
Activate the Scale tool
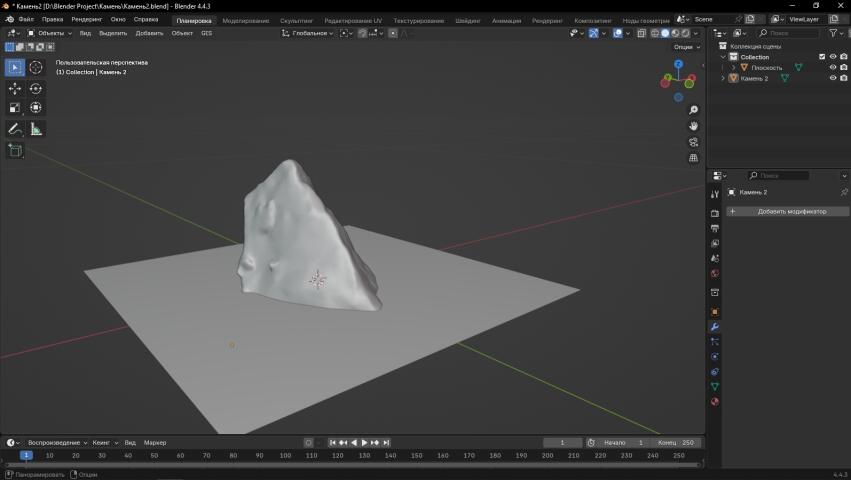pos(15,108)
